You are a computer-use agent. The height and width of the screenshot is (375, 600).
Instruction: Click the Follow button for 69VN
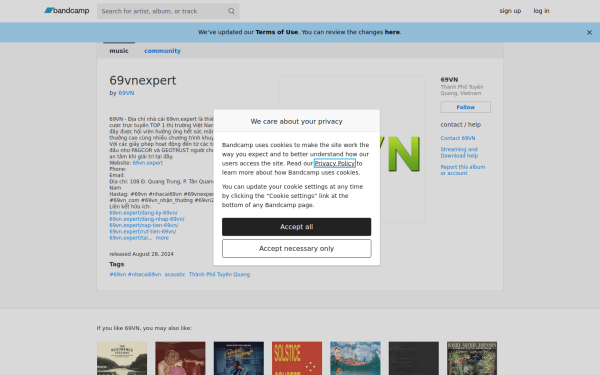click(466, 107)
